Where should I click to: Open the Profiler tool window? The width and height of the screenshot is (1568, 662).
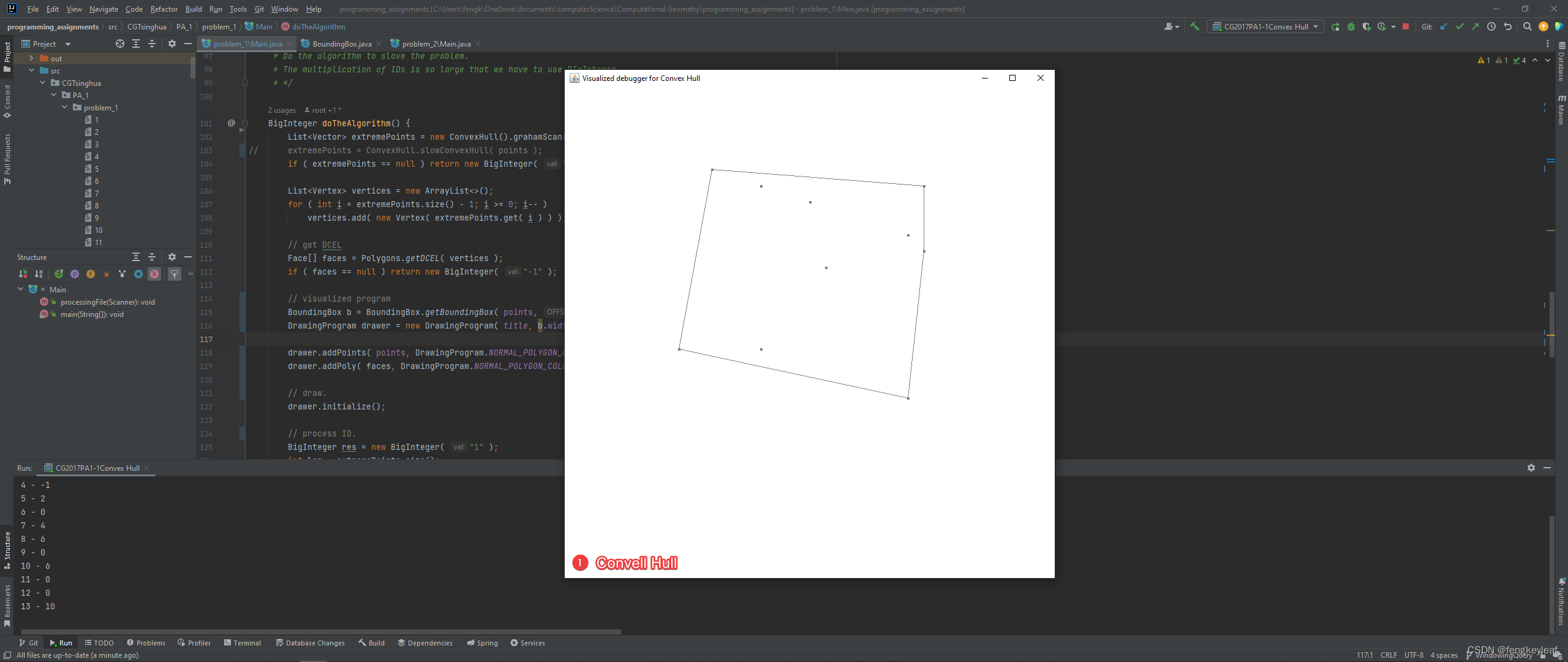pos(194,643)
